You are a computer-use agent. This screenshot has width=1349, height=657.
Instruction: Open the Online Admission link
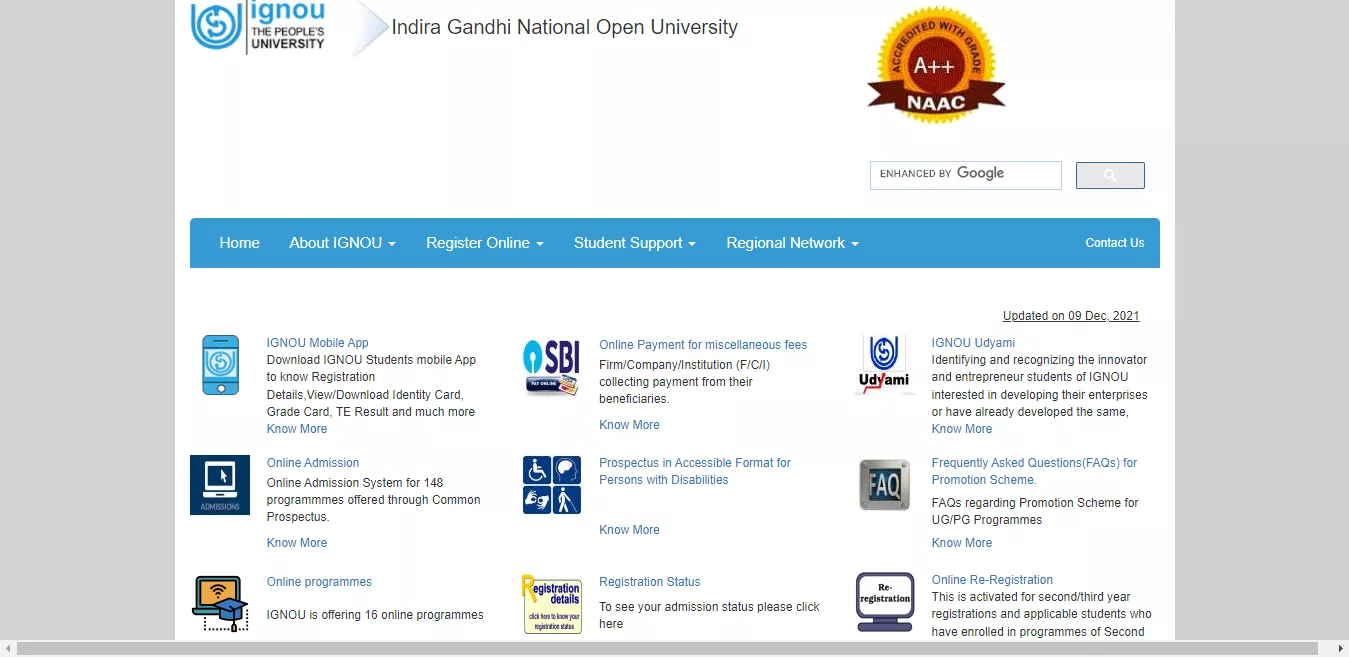click(313, 463)
